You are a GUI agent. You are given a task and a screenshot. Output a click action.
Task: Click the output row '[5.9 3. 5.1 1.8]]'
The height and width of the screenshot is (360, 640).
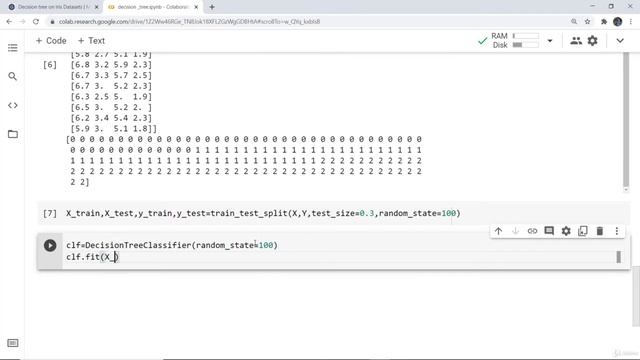coord(113,129)
